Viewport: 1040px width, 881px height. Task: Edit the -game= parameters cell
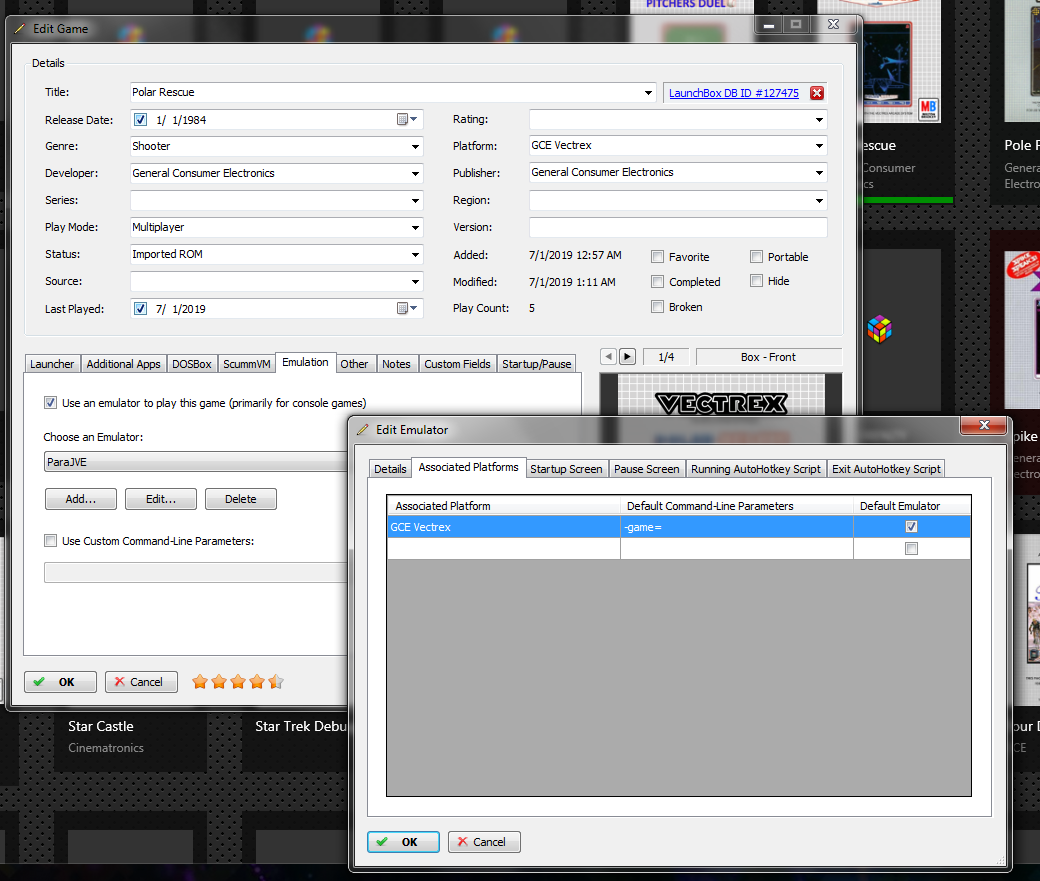tap(737, 527)
